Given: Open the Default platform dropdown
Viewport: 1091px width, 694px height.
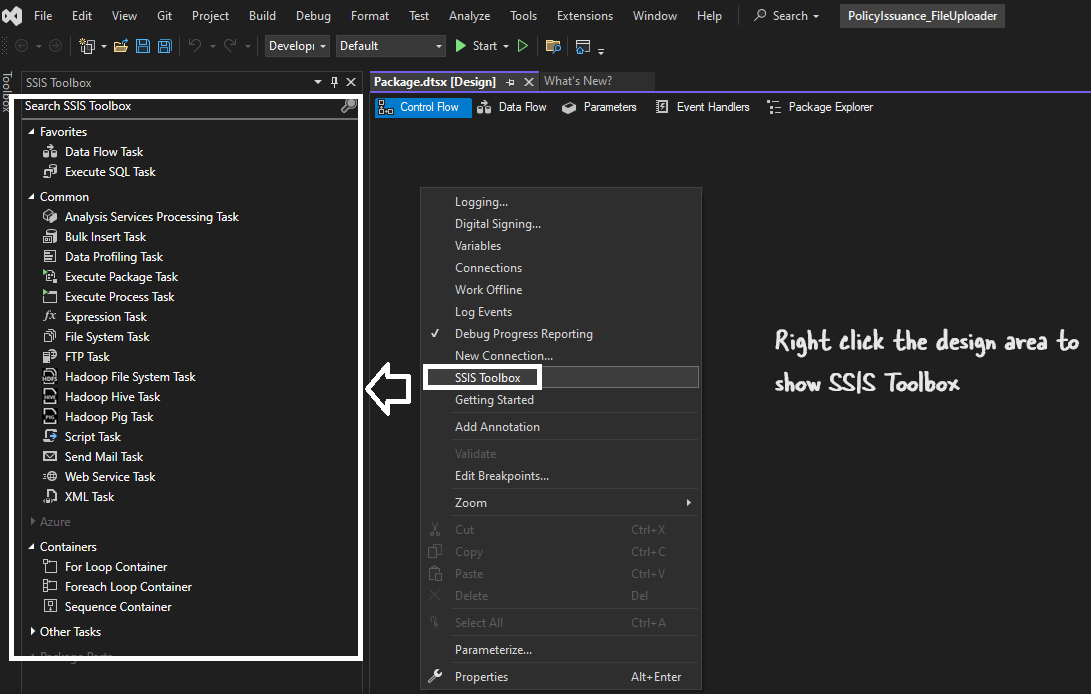Looking at the screenshot, I should (x=390, y=46).
